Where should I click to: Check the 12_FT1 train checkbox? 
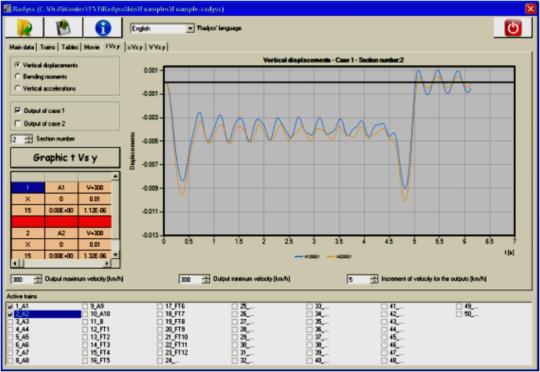(x=85, y=329)
